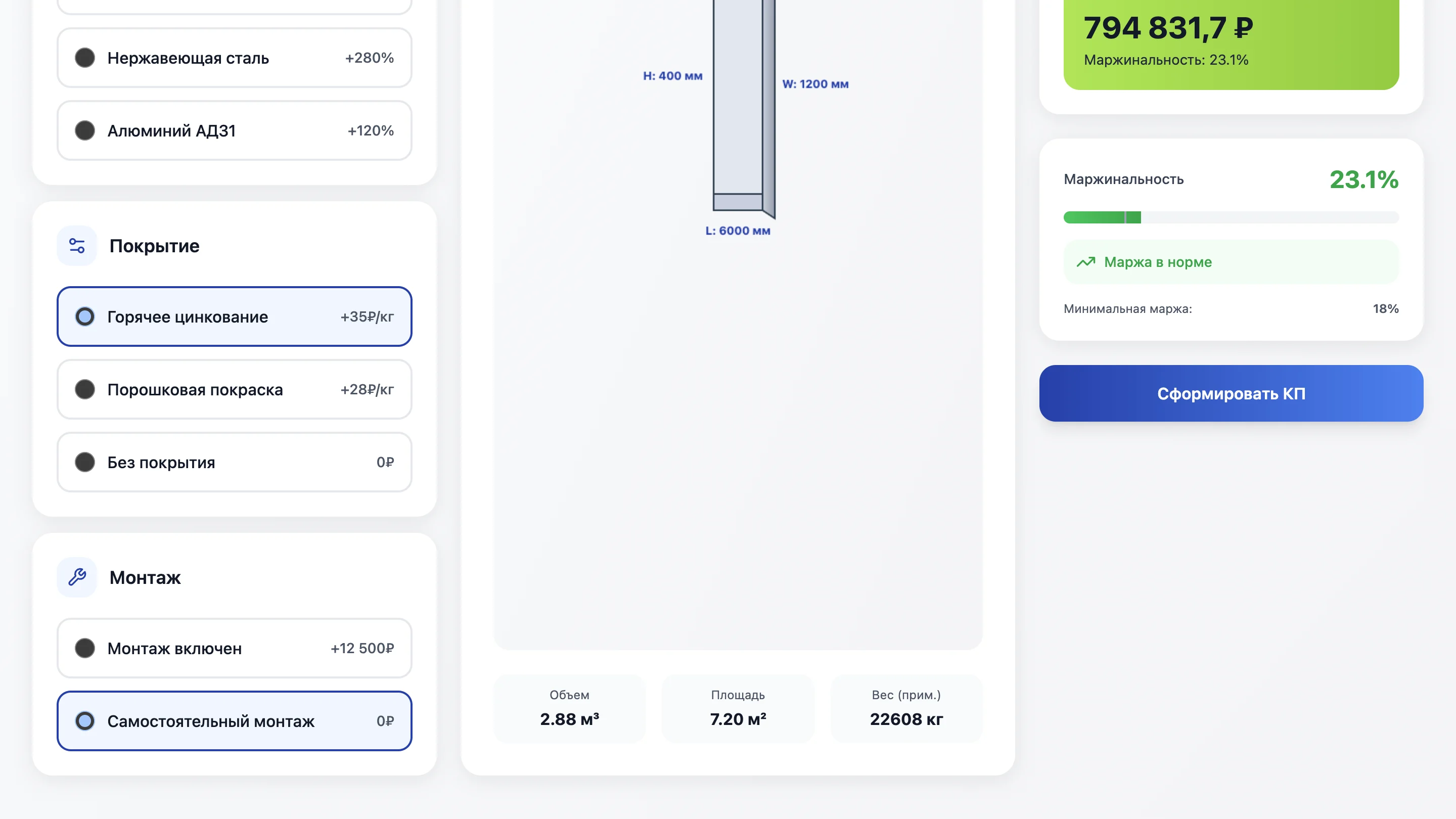The width and height of the screenshot is (1456, 819).
Task: Click the sliders icon beside Покрытие
Action: point(77,246)
